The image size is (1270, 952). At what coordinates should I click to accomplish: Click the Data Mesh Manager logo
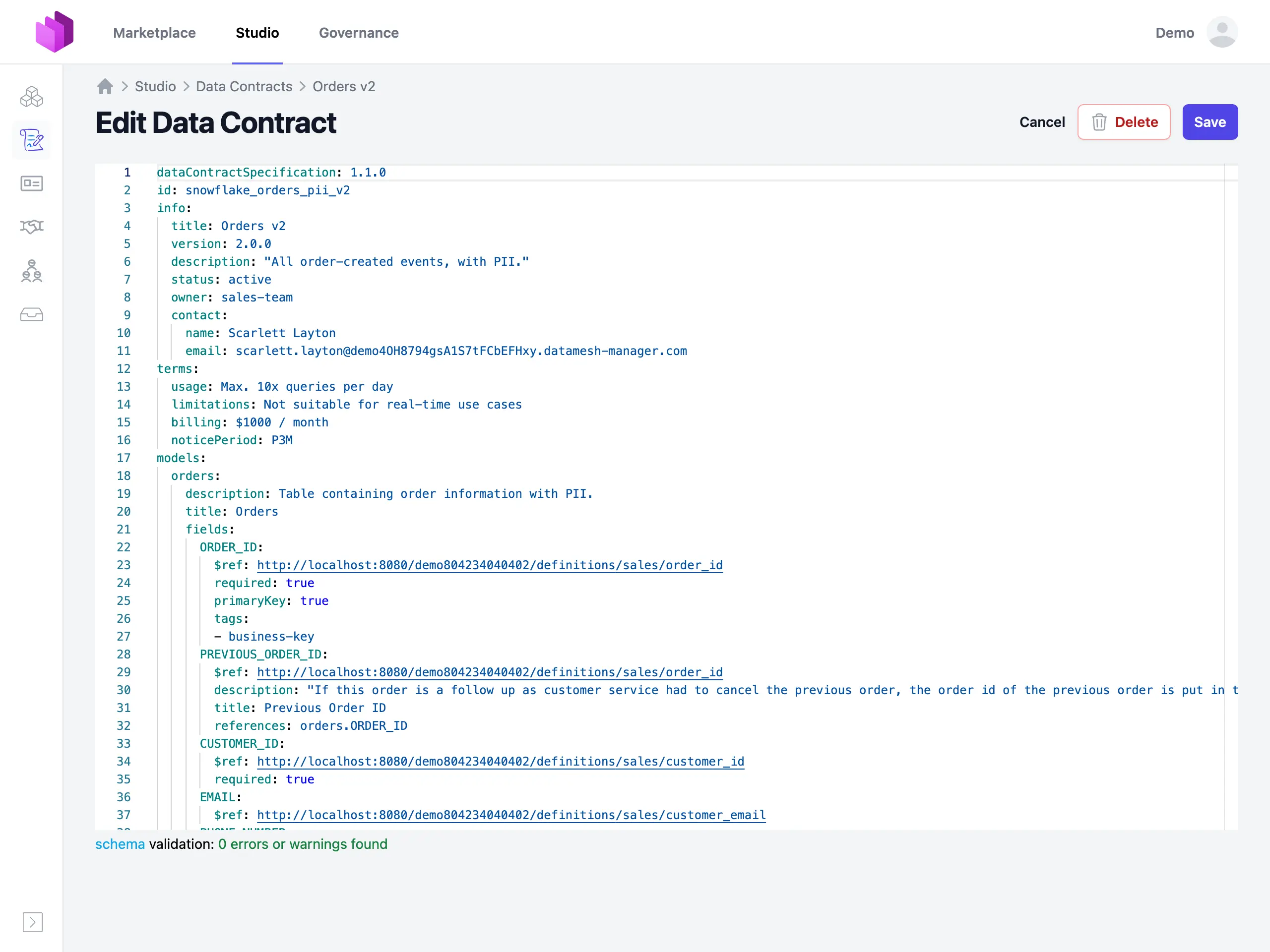click(x=55, y=32)
